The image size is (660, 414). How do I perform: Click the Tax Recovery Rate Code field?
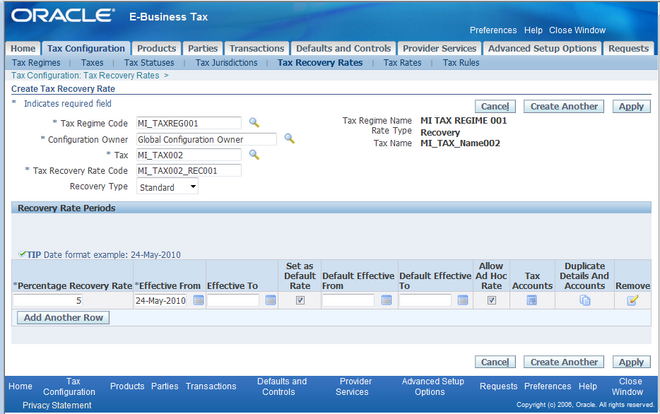point(189,170)
